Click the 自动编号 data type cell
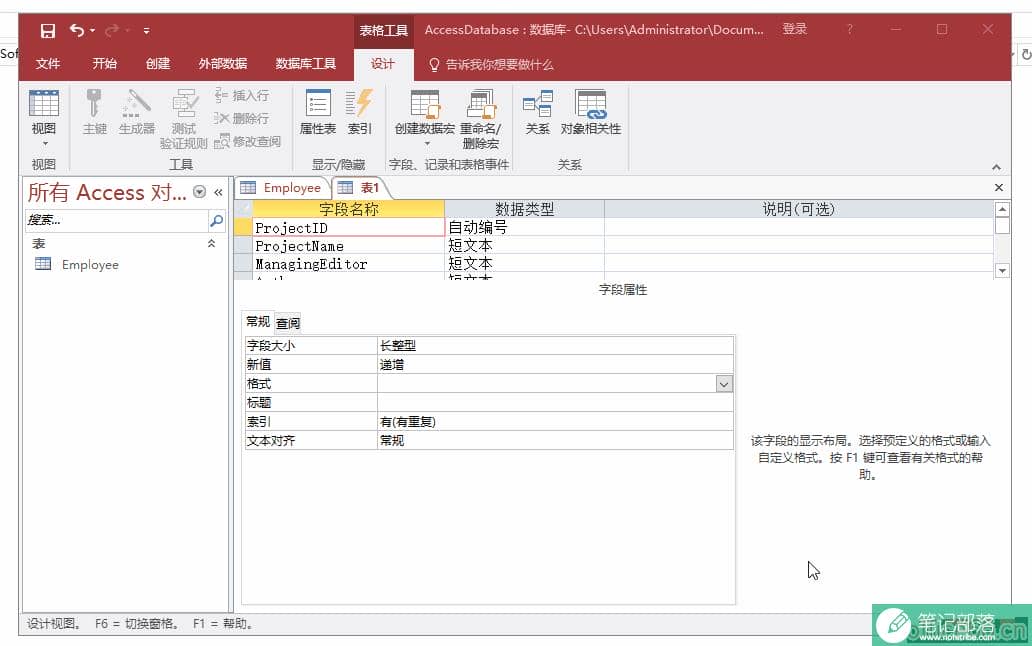Image resolution: width=1032 pixels, height=646 pixels. pyautogui.click(x=525, y=227)
